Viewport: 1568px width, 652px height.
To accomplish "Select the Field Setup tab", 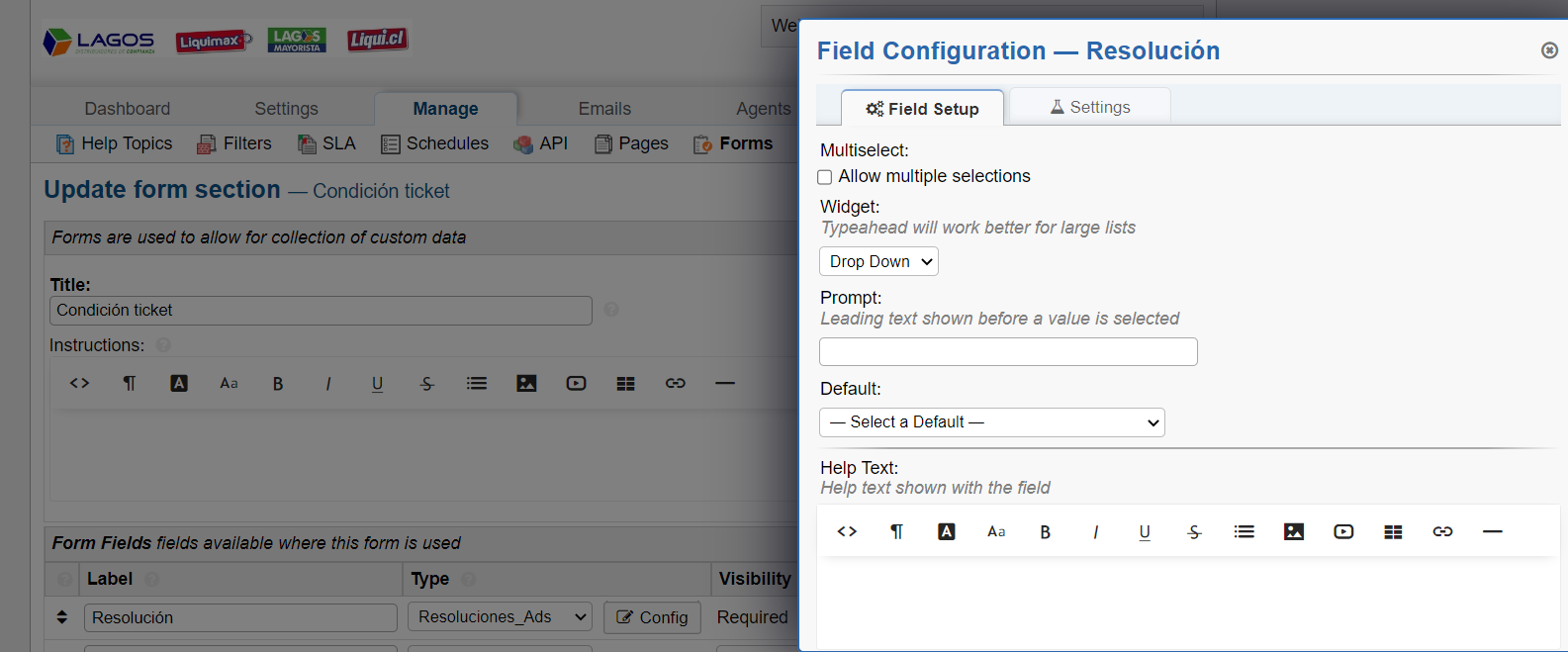I will click(x=922, y=109).
